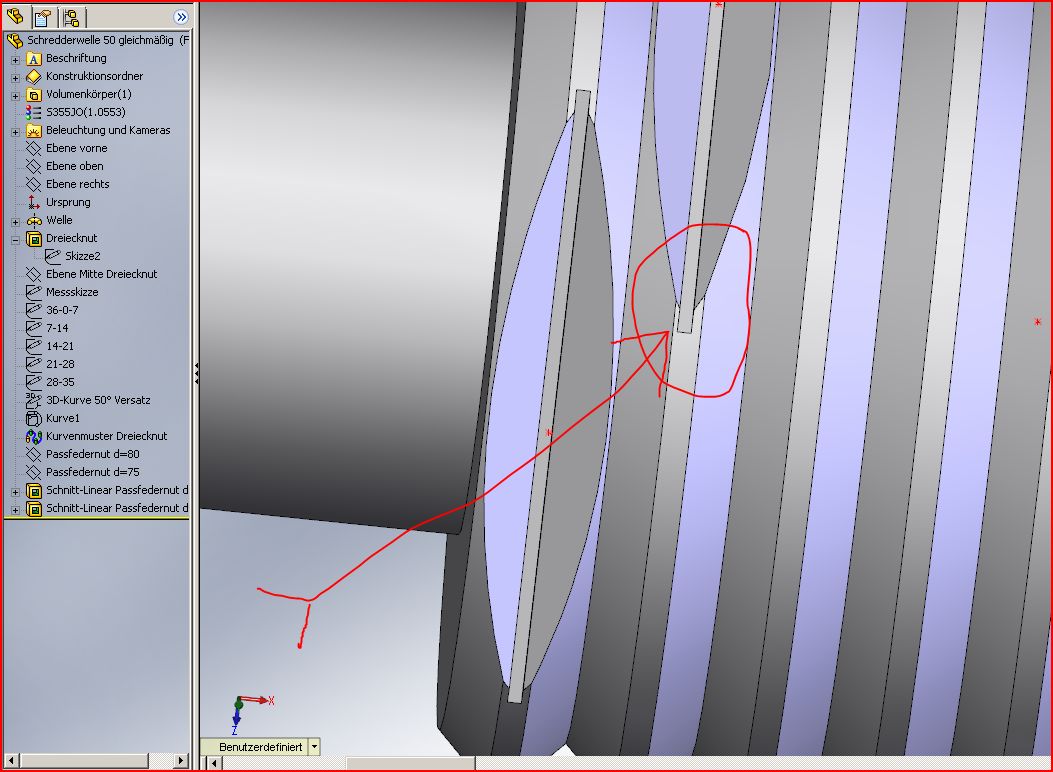
Task: Click the Ebene Mitte Dreiecknut plane icon
Action: click(34, 274)
